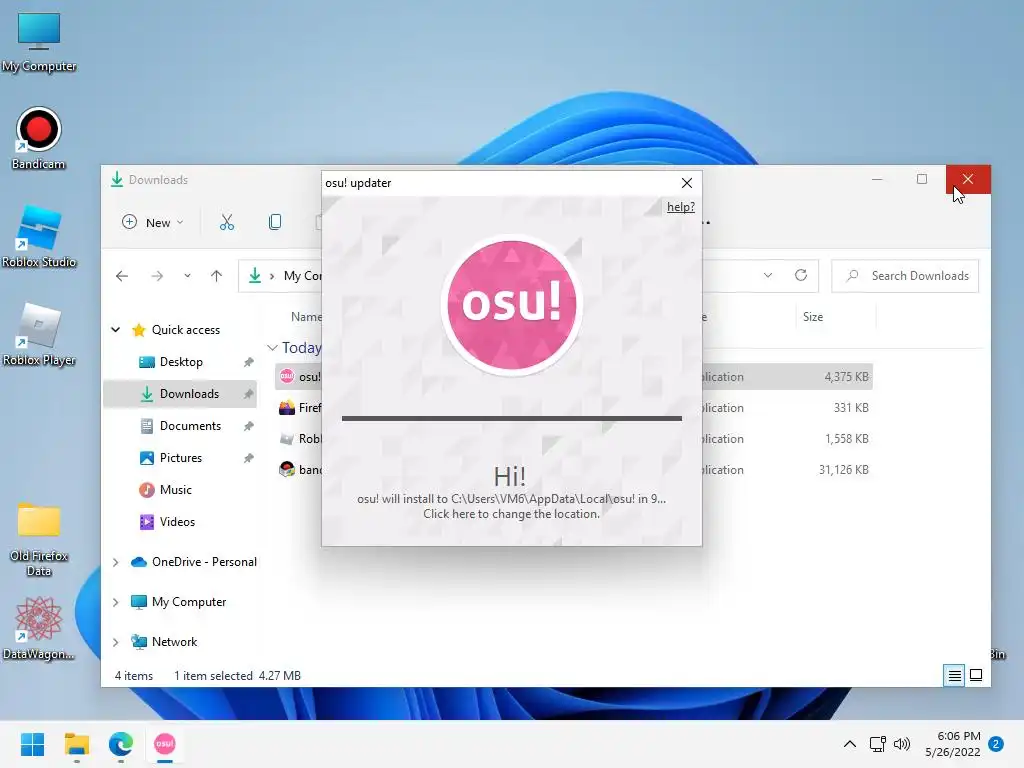The image size is (1024, 768).
Task: Select the osu! installer file row
Action: [x=298, y=377]
